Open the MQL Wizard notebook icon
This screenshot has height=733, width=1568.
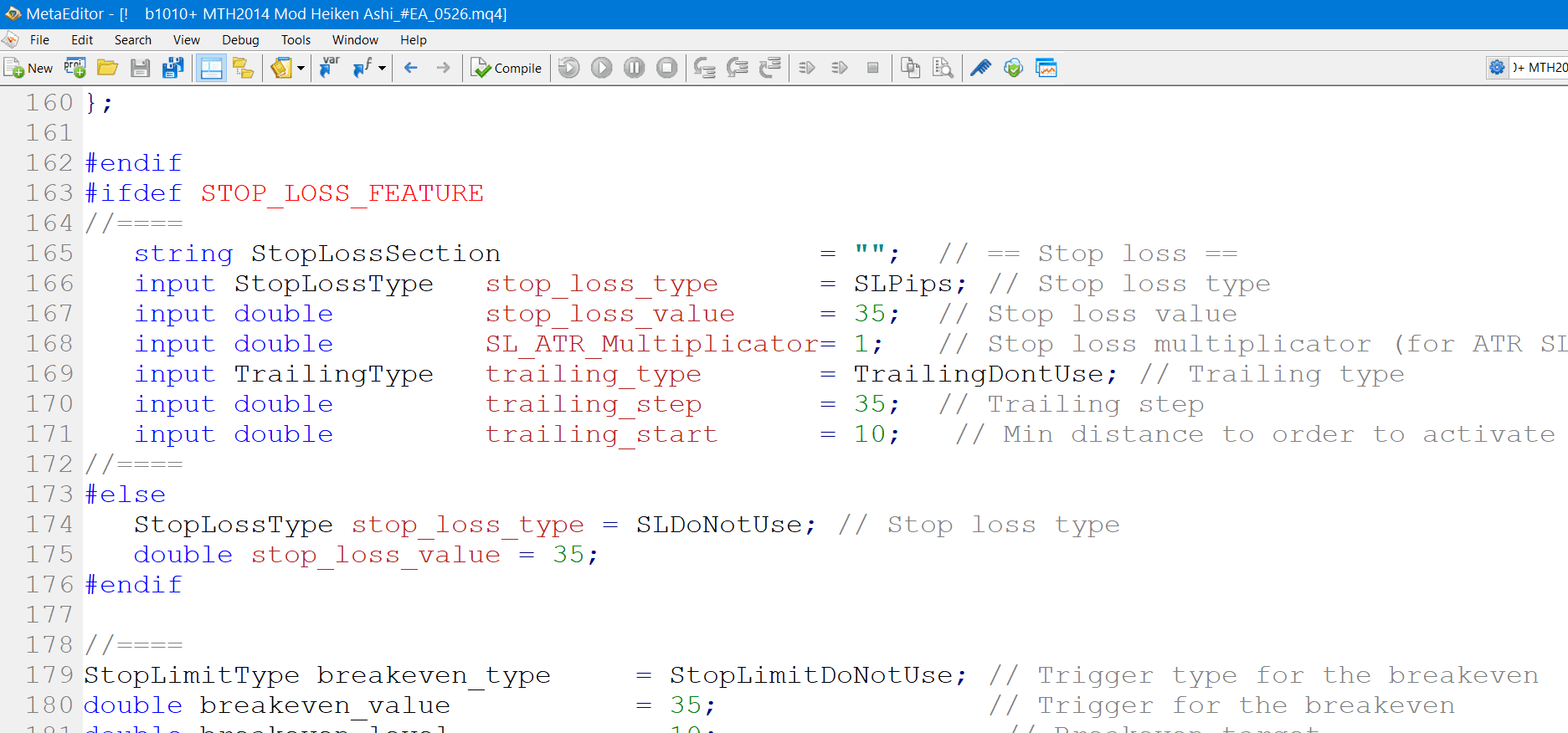pos(281,68)
